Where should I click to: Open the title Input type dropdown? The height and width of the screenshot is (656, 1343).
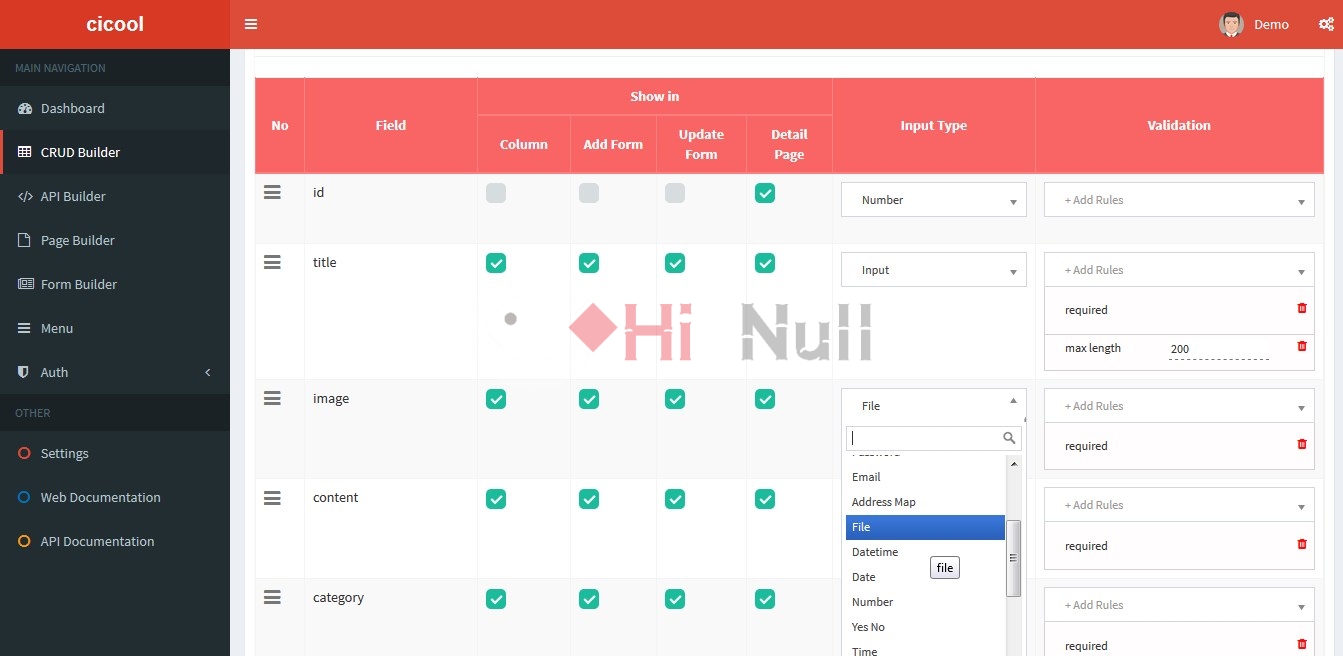[934, 270]
